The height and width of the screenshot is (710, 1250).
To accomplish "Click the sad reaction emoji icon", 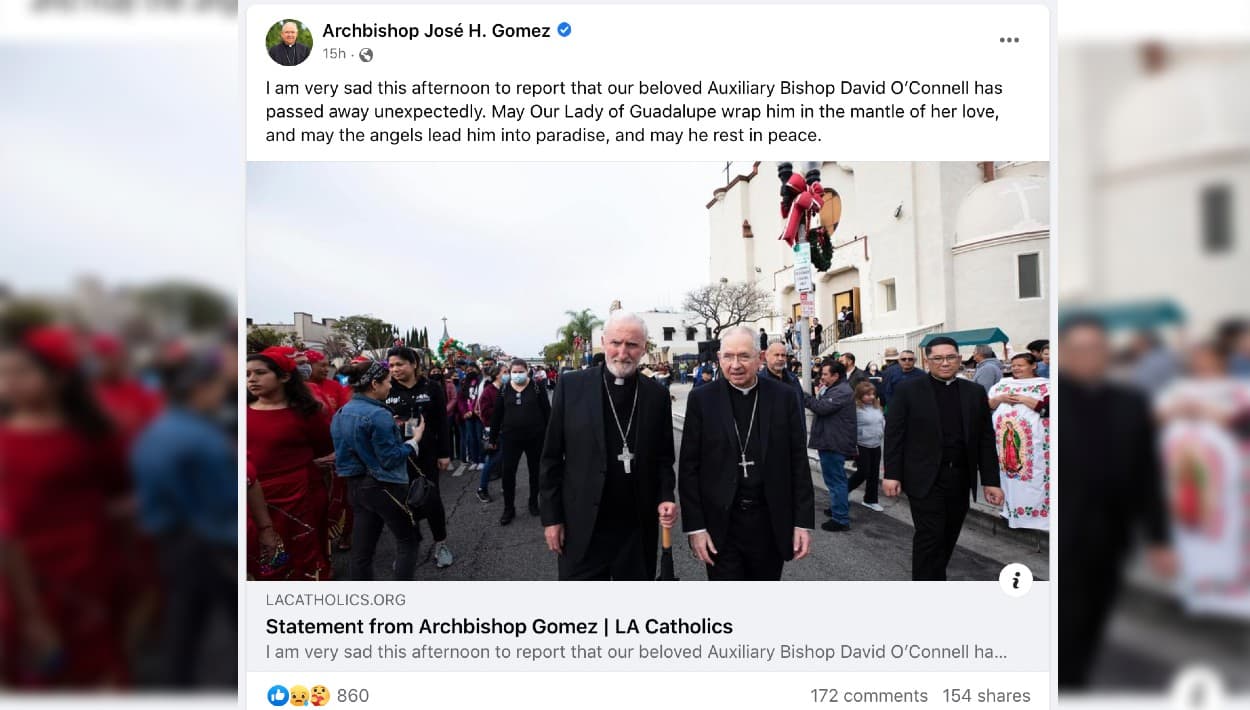I will [298, 695].
